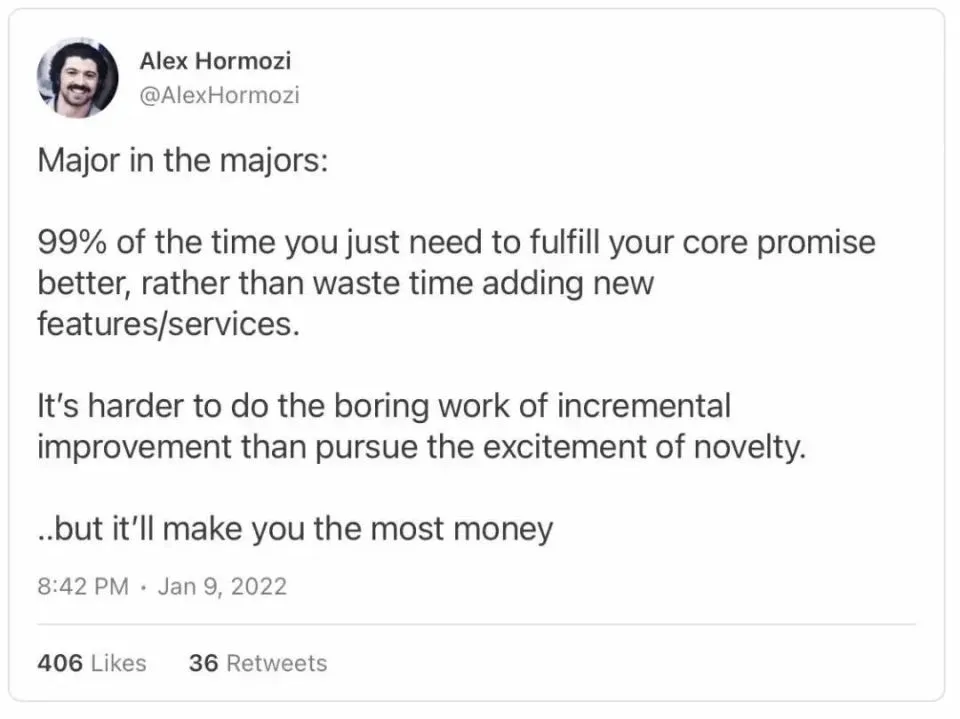The width and height of the screenshot is (960, 719).
Task: Click the 8:42 PM timestamp
Action: pos(83,586)
